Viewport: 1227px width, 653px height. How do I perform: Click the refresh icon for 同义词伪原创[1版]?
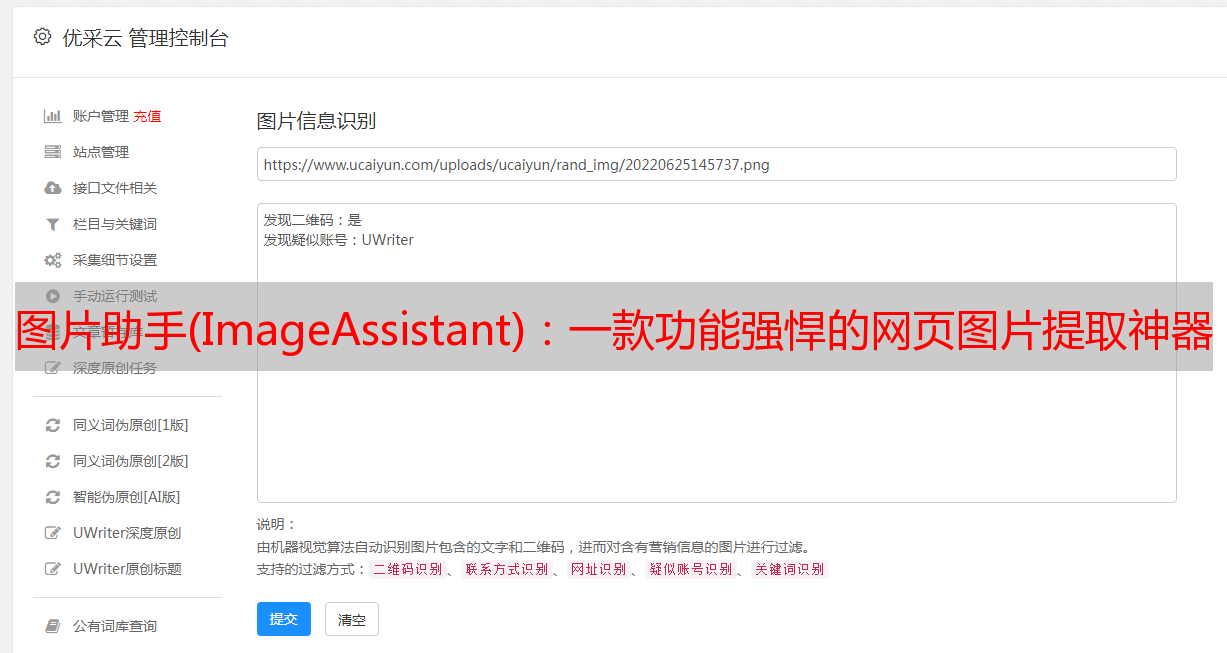[x=53, y=425]
